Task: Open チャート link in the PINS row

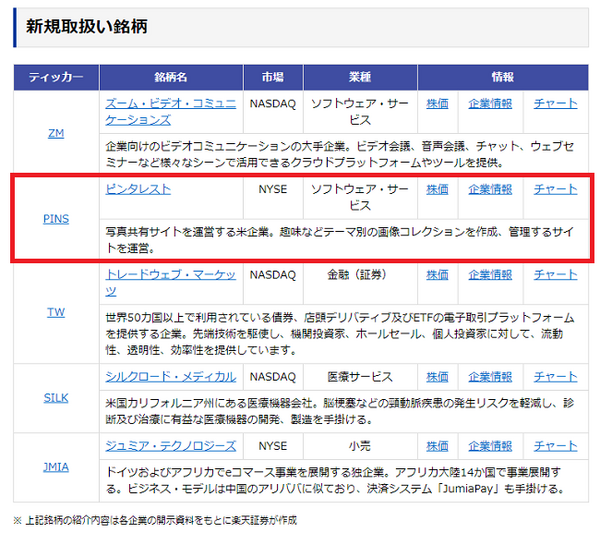Action: click(x=556, y=189)
